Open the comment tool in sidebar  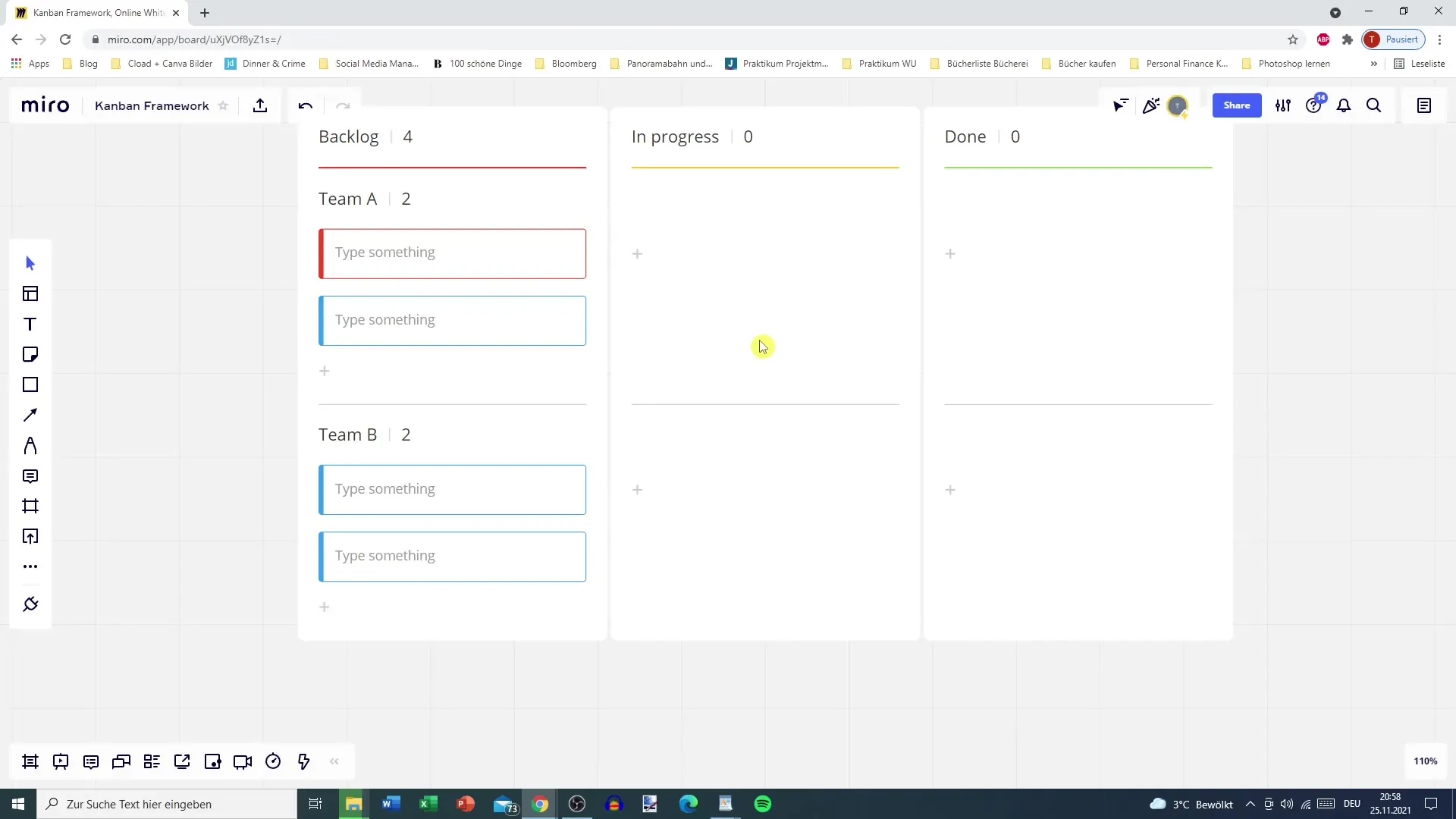click(x=30, y=476)
